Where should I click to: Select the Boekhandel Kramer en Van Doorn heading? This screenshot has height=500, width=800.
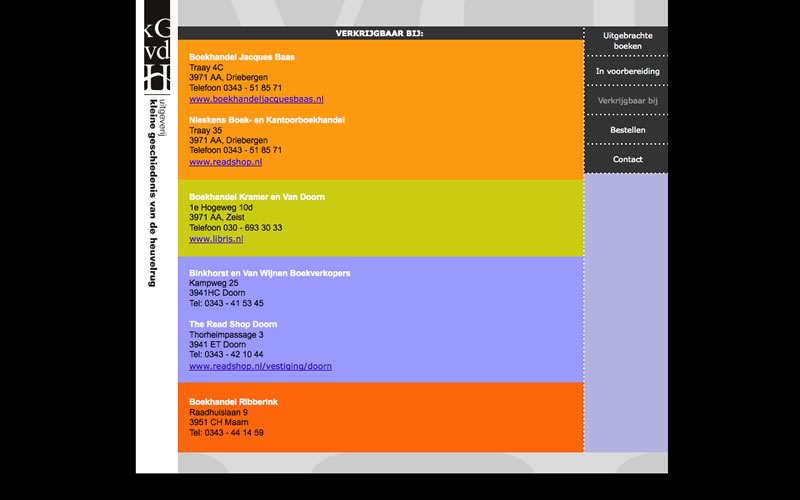pos(256,197)
